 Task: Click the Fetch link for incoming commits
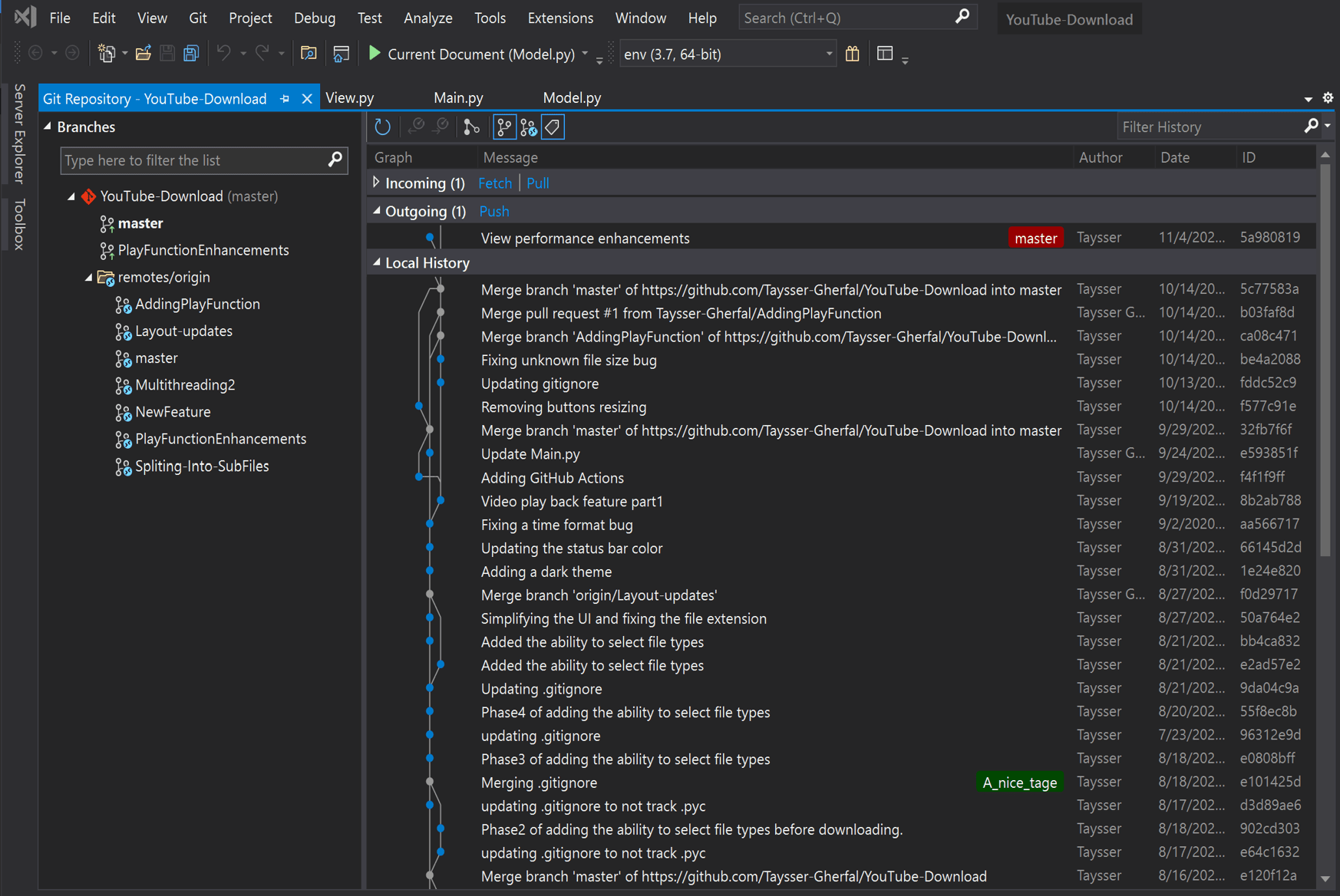pyautogui.click(x=495, y=183)
